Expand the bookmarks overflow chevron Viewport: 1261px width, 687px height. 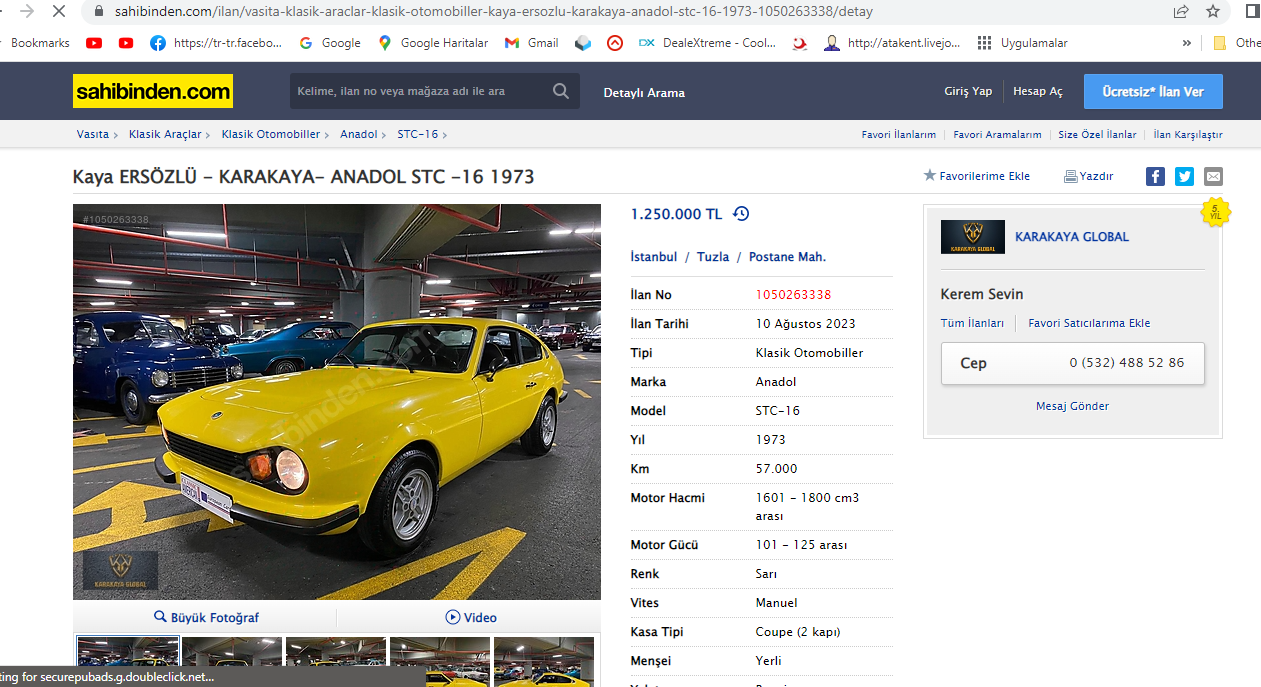1187,43
